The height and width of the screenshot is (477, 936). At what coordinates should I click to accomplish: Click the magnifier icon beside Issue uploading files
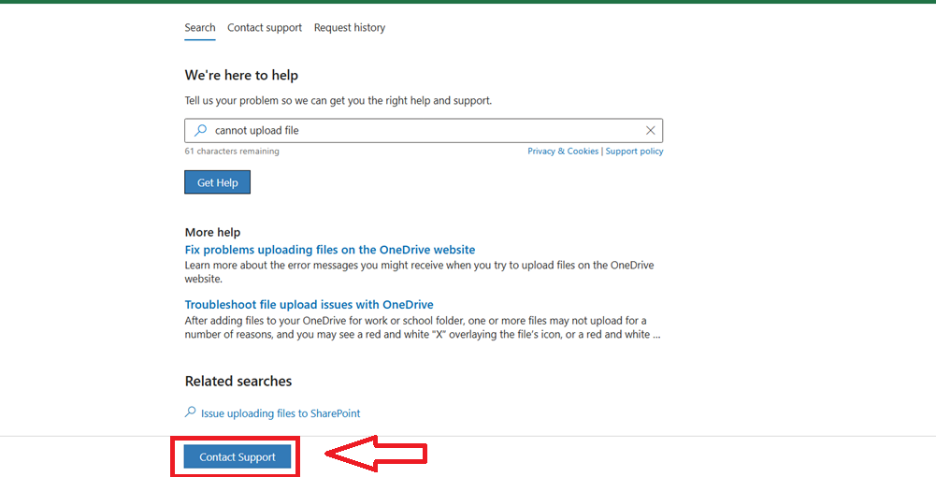(x=190, y=412)
